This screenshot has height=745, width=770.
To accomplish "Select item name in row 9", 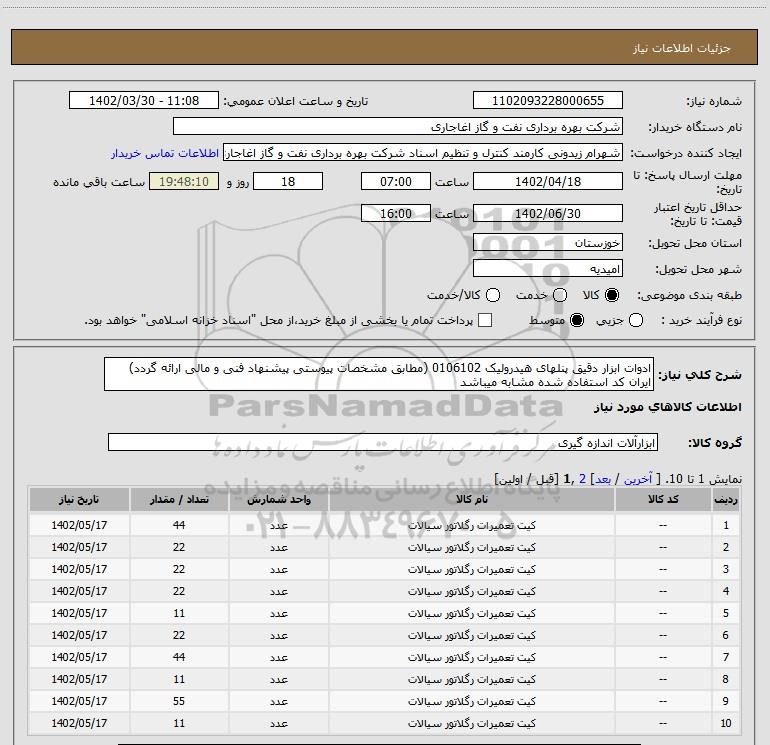I will (x=471, y=701).
